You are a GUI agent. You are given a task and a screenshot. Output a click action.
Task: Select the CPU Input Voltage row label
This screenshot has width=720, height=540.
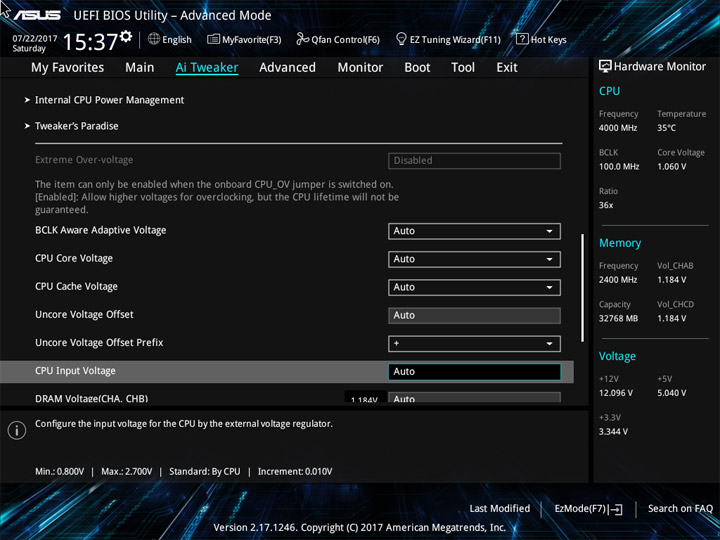pos(75,371)
